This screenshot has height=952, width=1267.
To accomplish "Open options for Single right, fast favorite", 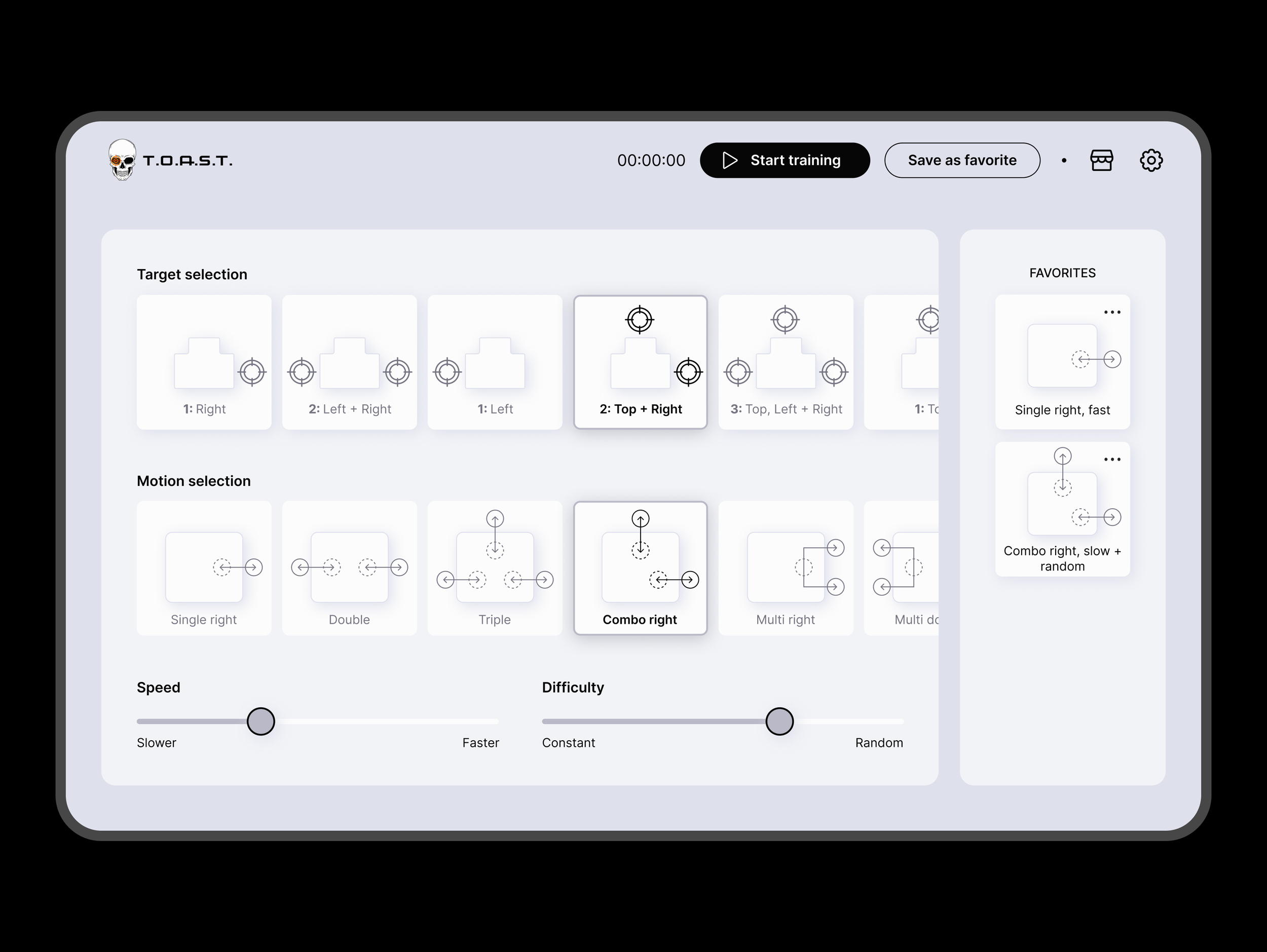I will [1112, 313].
